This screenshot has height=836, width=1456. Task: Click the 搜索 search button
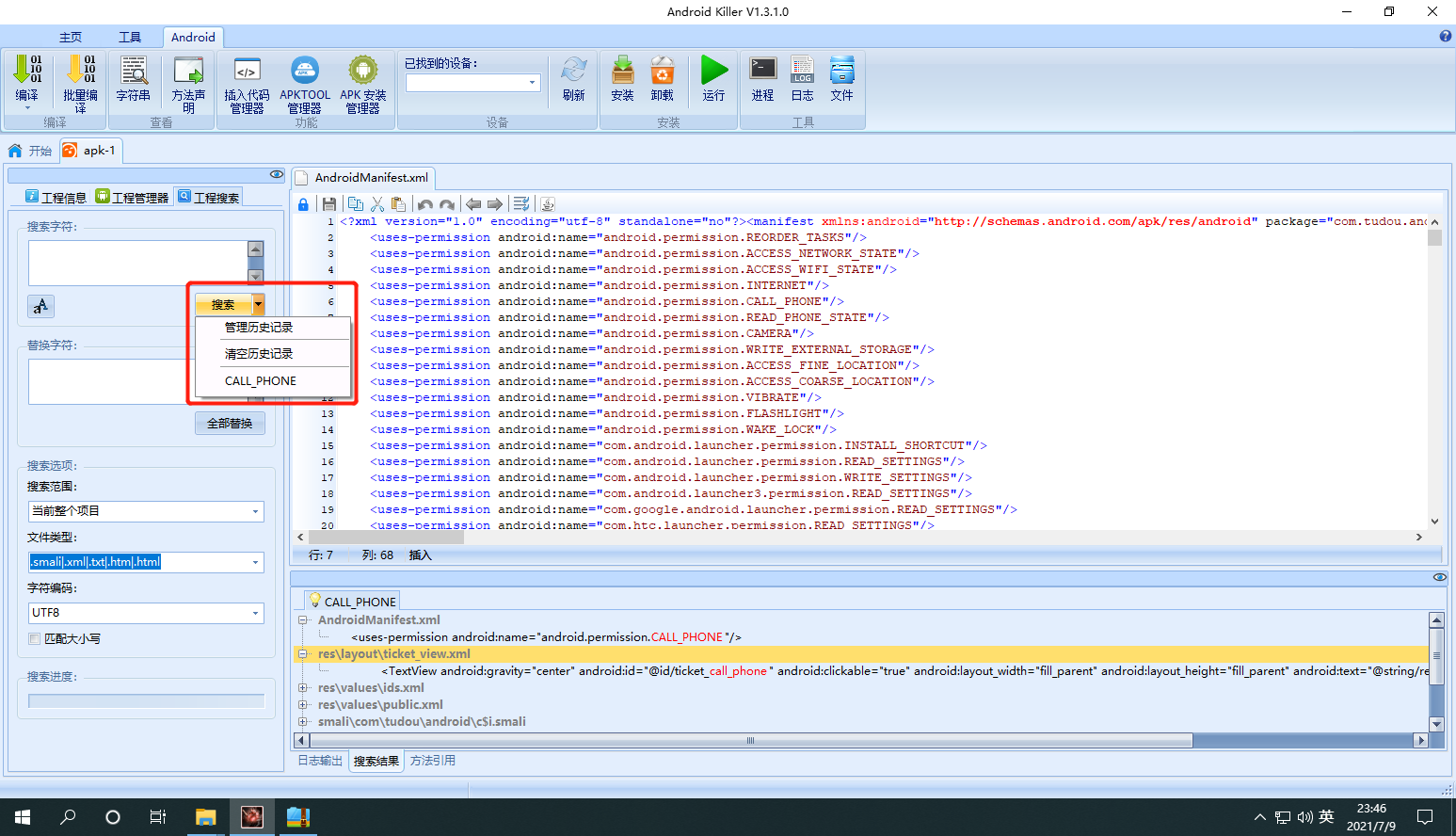(x=223, y=304)
